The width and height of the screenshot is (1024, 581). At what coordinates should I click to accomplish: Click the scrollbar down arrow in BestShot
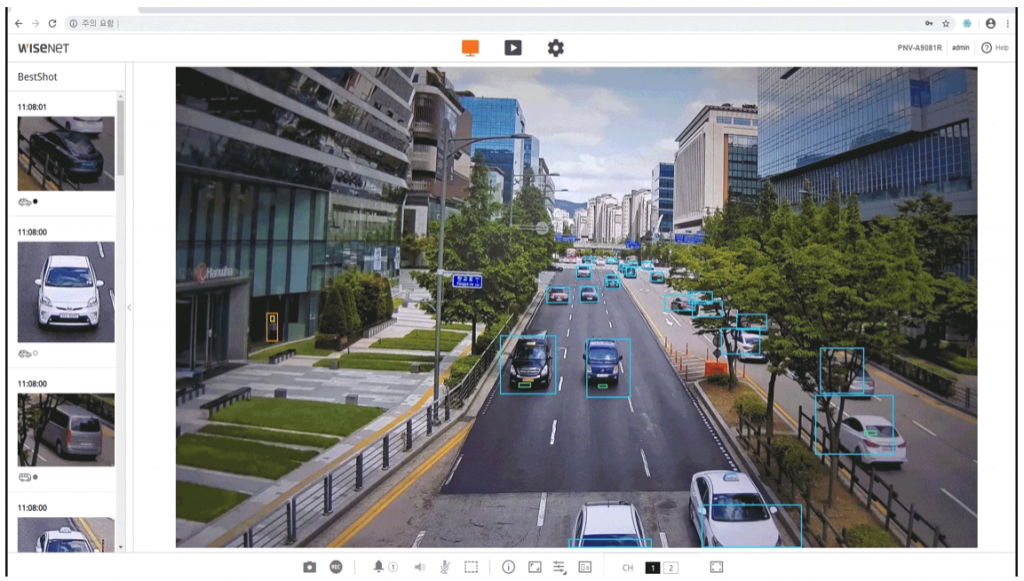(120, 547)
